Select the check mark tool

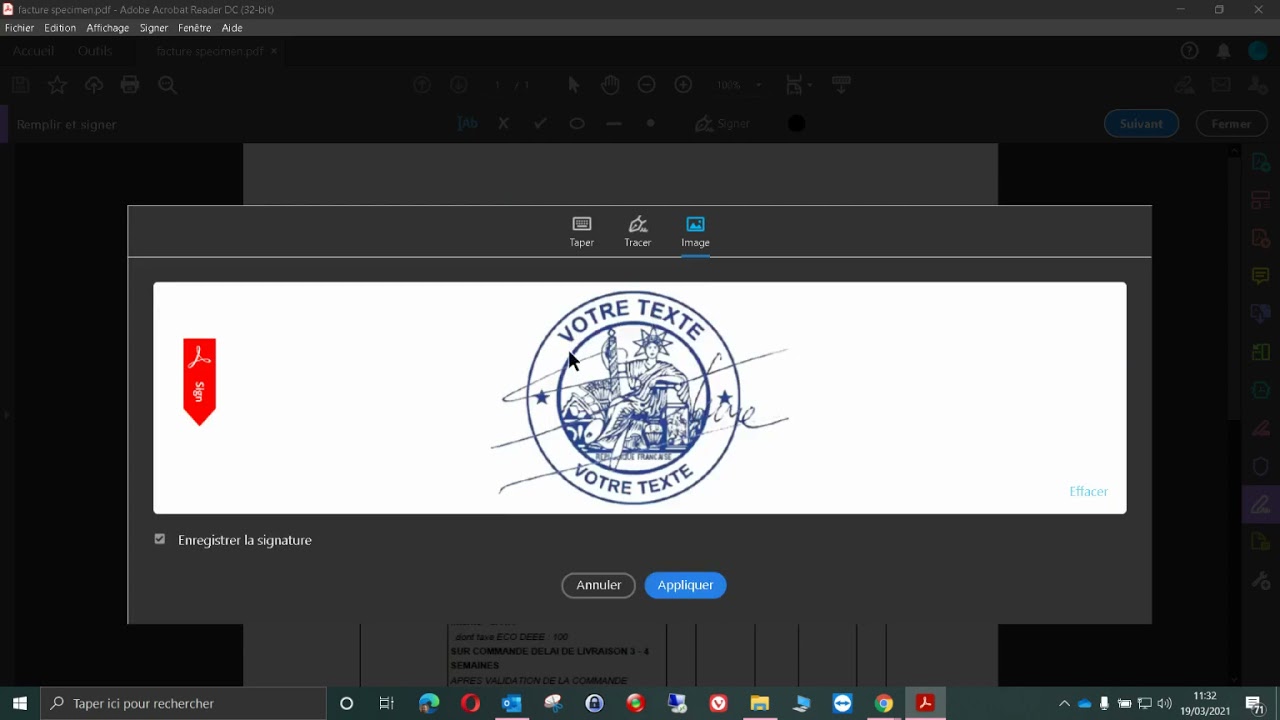click(x=541, y=124)
